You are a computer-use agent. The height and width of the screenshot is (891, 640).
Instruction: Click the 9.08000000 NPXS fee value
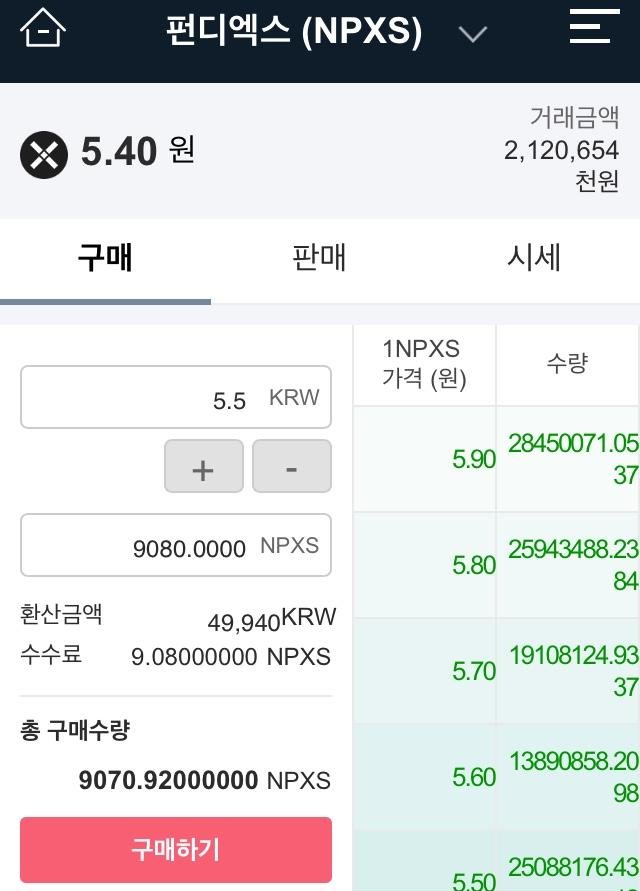coord(231,657)
